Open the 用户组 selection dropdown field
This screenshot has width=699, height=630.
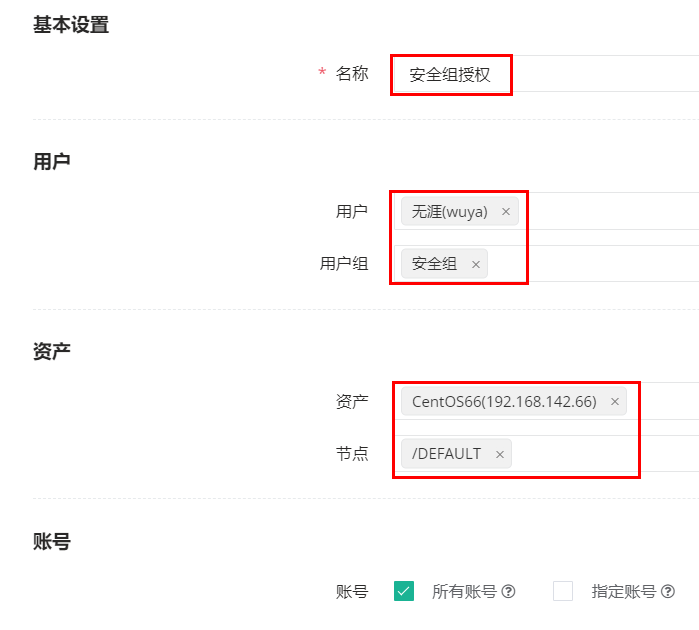pyautogui.click(x=546, y=264)
